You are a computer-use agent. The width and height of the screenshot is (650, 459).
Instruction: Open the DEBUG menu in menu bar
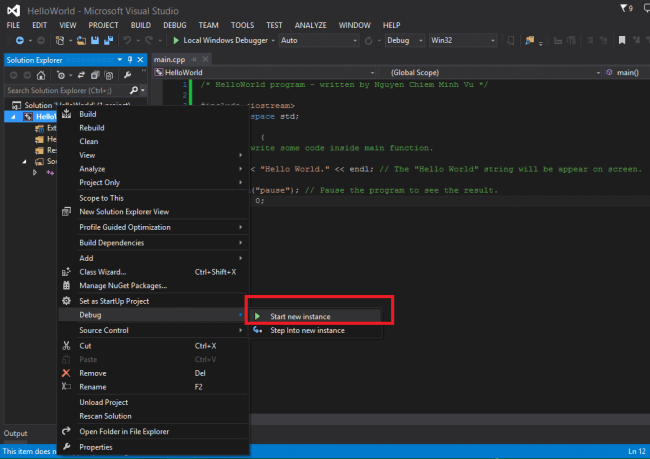click(175, 25)
